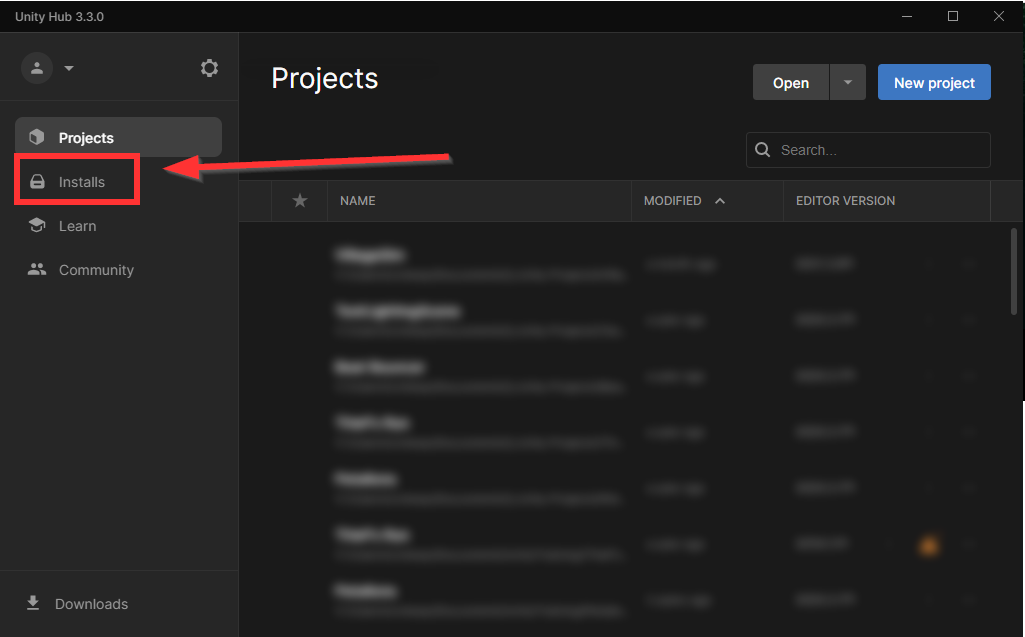Screen dimensions: 1025x637
Task: Select the first project in the list
Action: pos(480,264)
